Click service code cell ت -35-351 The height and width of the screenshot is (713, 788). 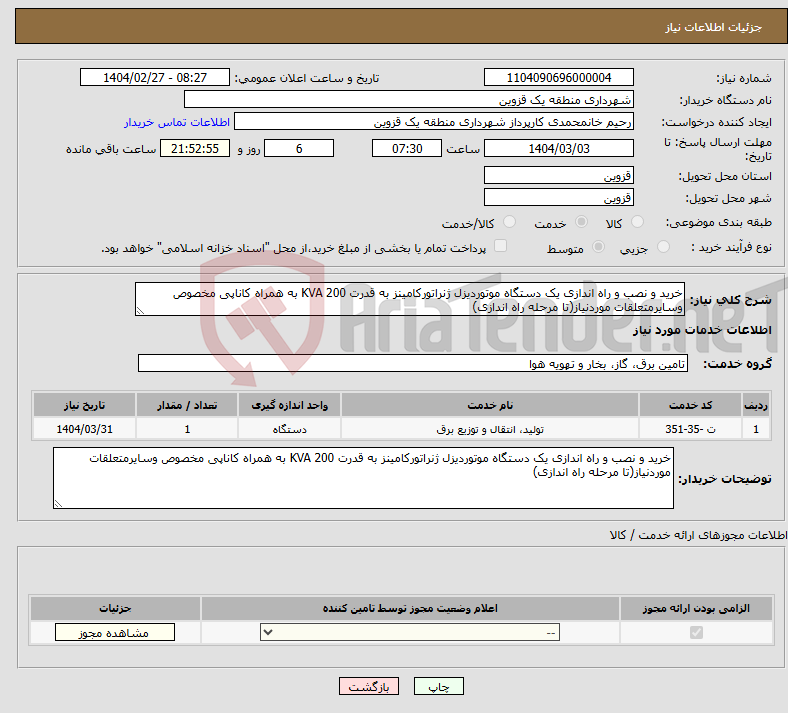pyautogui.click(x=691, y=429)
